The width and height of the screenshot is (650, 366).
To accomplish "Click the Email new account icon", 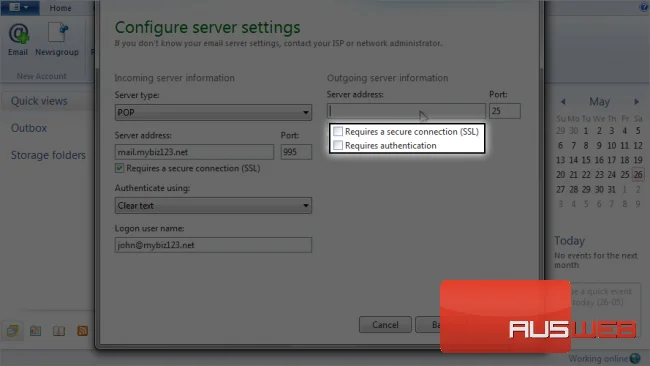I will click(x=18, y=40).
